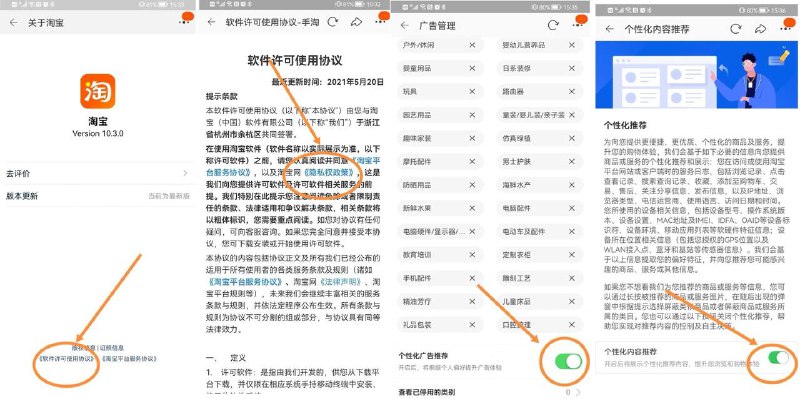Expand 查看已停用的类别 row
The height and width of the screenshot is (399, 800).
coord(491,392)
